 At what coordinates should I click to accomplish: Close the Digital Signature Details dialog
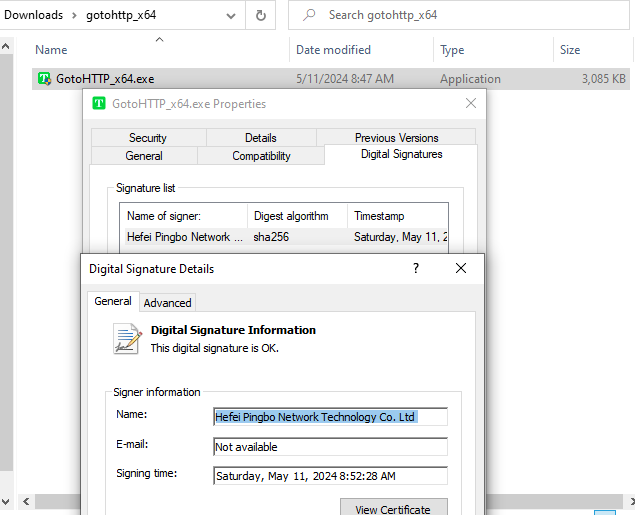[x=461, y=268]
